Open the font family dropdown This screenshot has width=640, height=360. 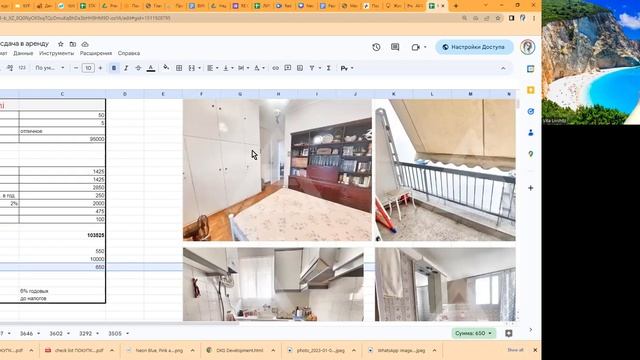49,68
